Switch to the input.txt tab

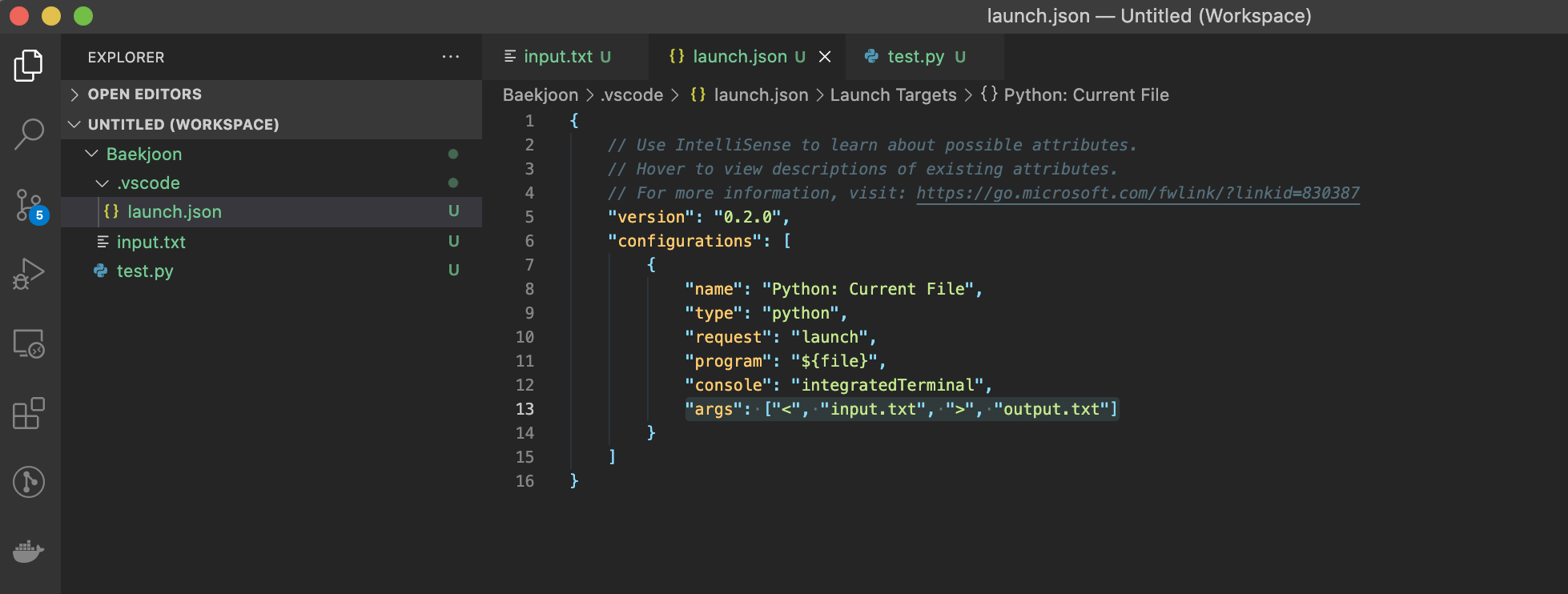[565, 57]
